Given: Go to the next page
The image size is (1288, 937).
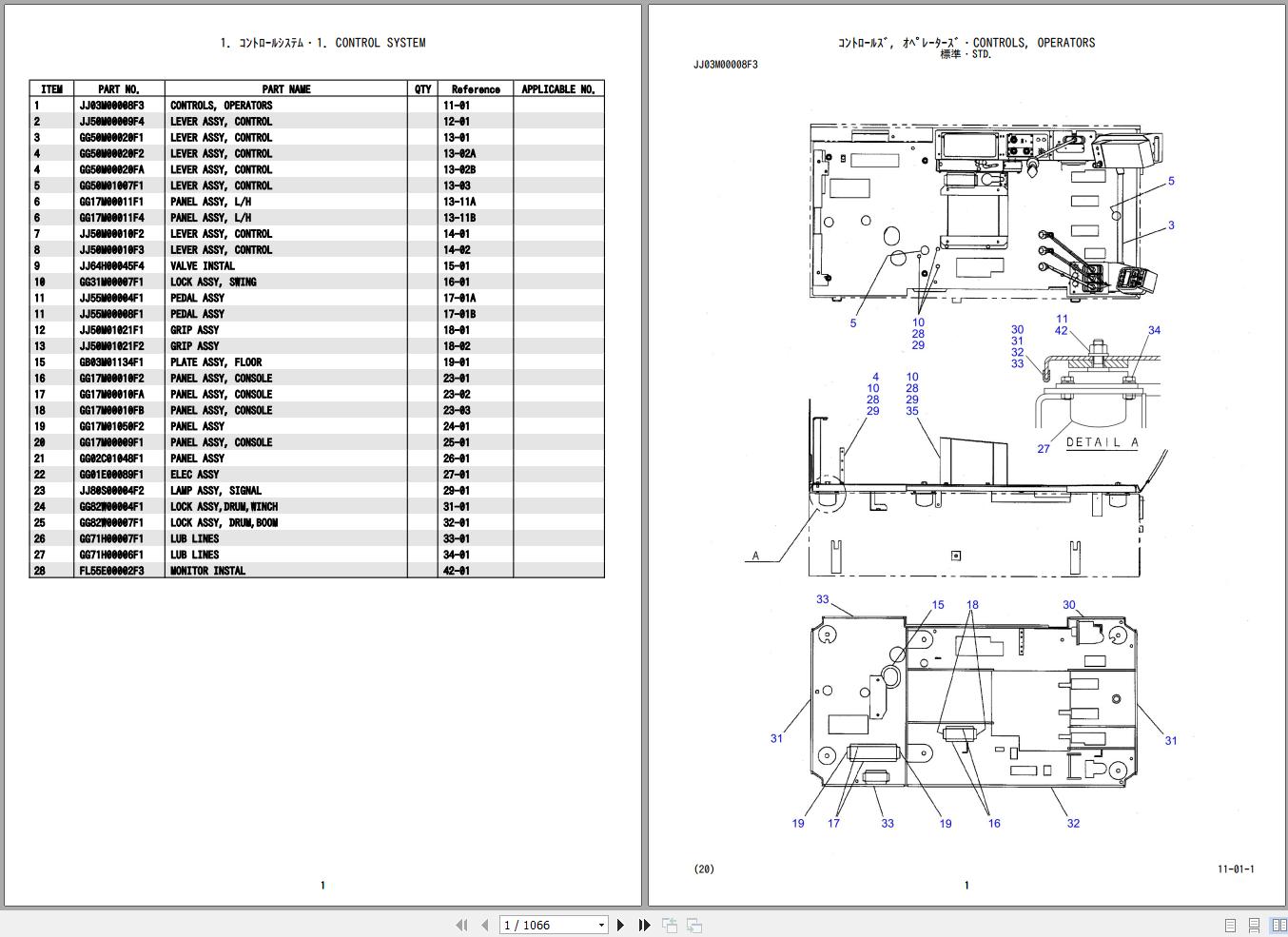Looking at the screenshot, I should [621, 925].
